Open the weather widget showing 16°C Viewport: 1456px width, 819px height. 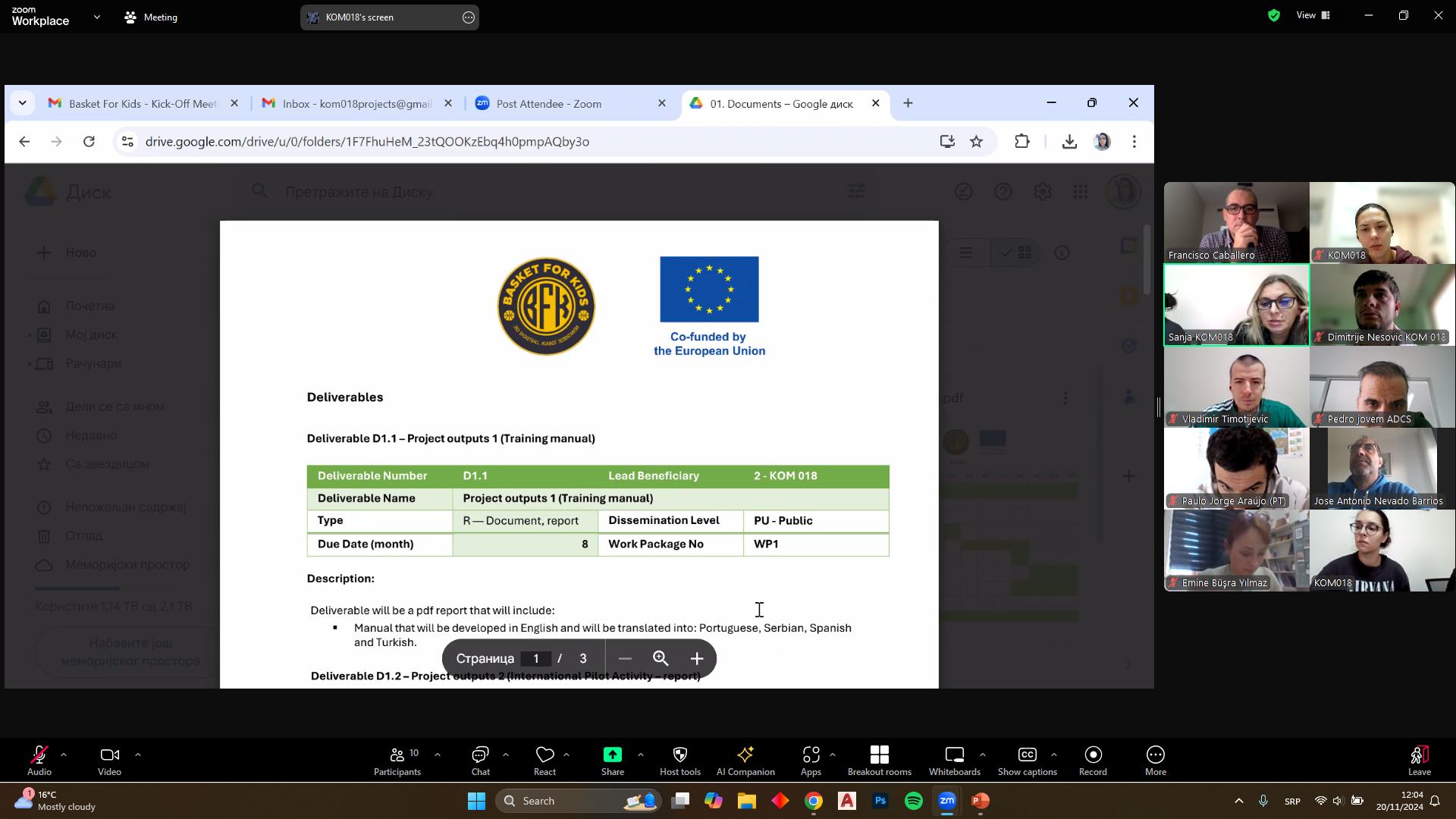[55, 801]
